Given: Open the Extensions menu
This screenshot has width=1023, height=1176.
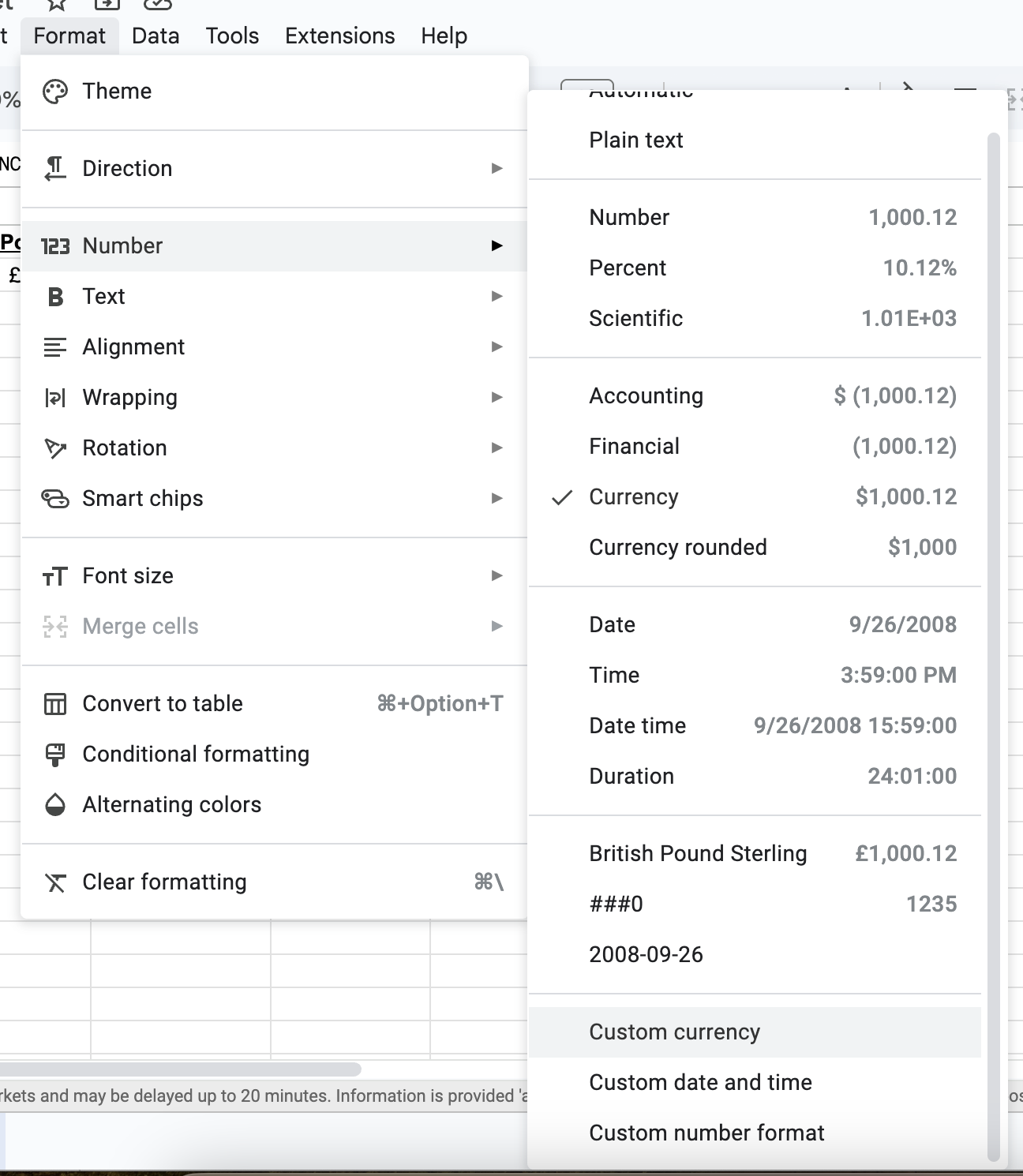Looking at the screenshot, I should point(339,36).
